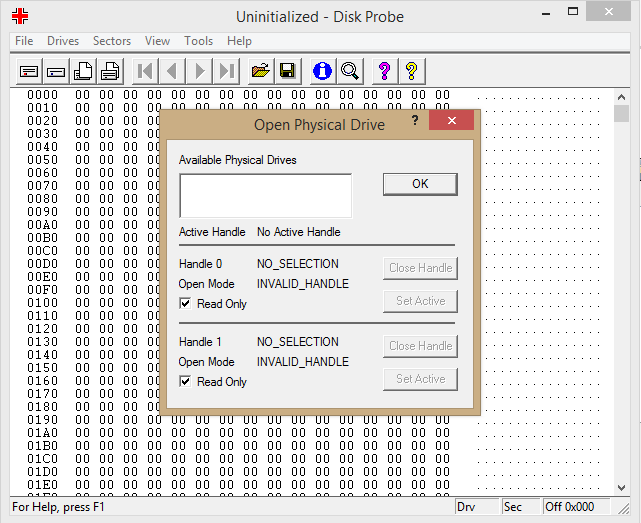The height and width of the screenshot is (523, 641).
Task: Click the hex offset row 01E0
Action: point(43,485)
